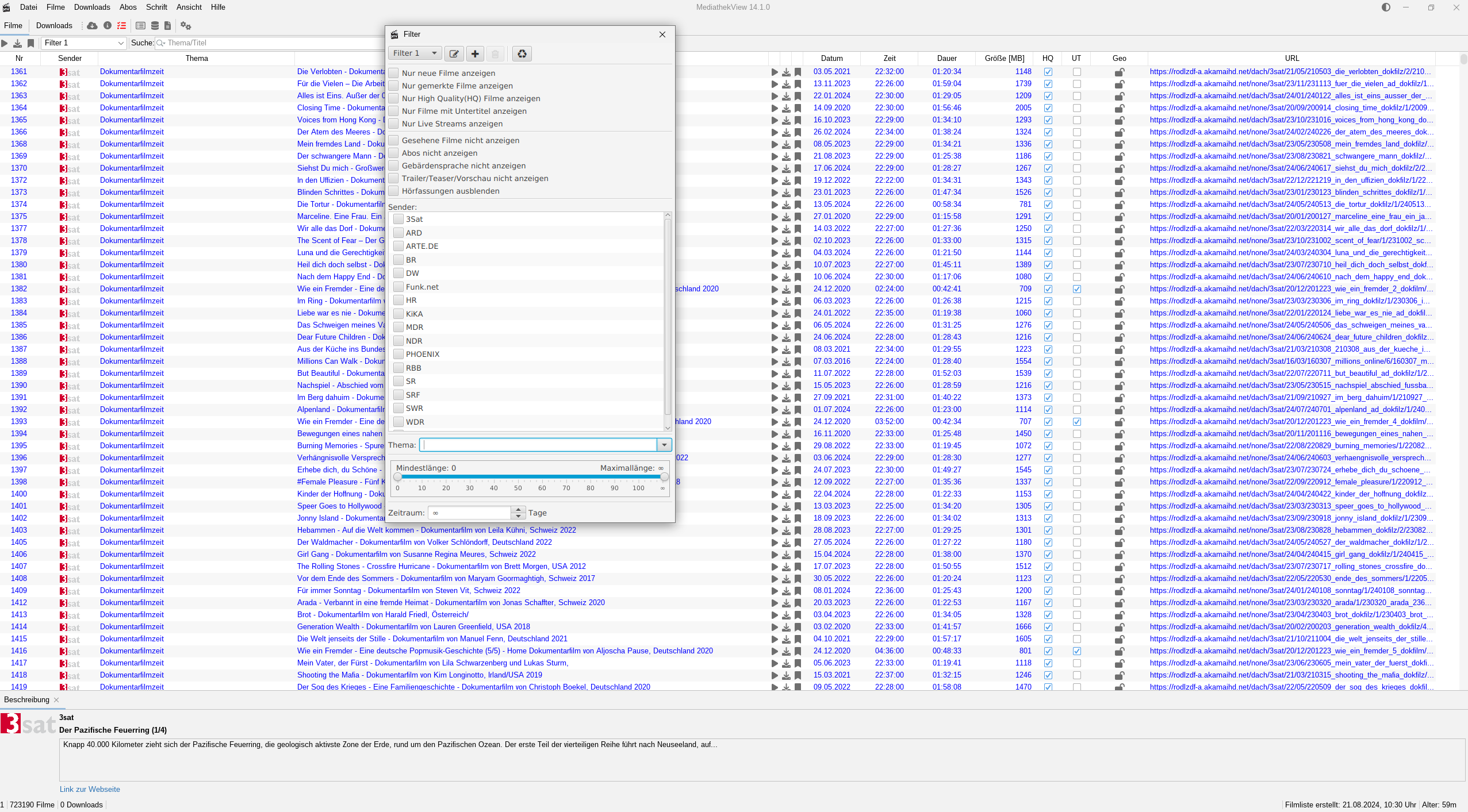Select the WDR sender checkbox
1468x812 pixels.
398,422
